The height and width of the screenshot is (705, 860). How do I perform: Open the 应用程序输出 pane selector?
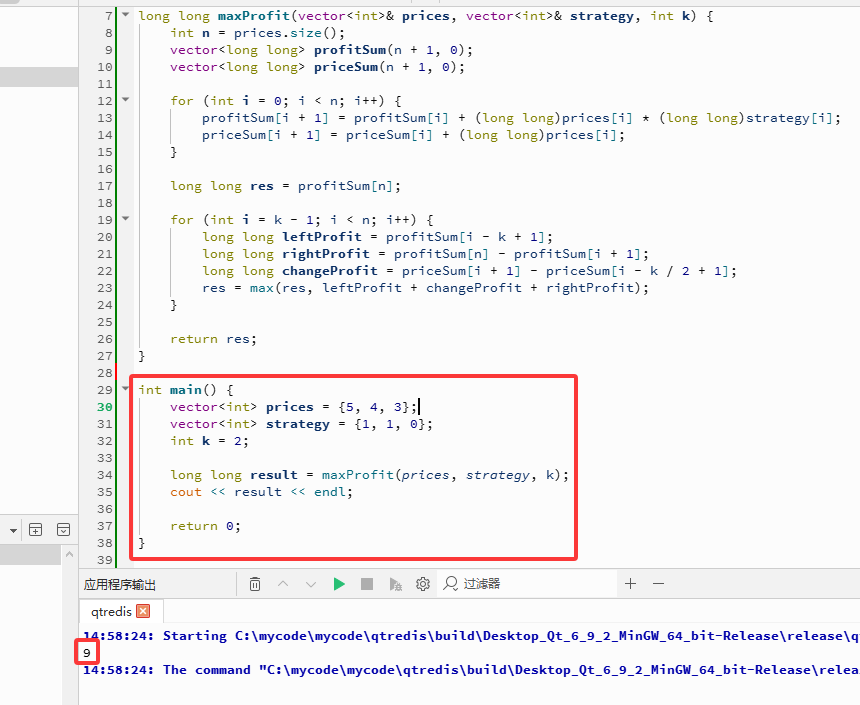click(120, 584)
